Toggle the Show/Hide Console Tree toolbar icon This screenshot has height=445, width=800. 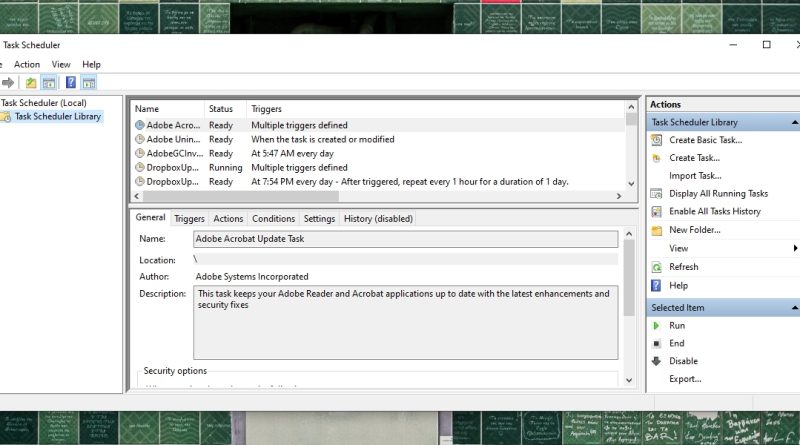(x=49, y=83)
